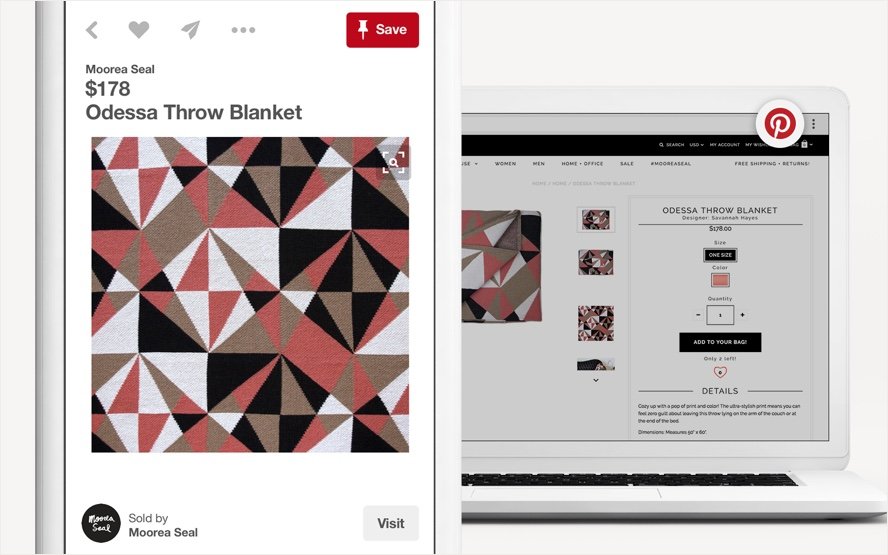Screen dimensions: 888x555
Task: Click ODESSA THROW BLANKET heading on laptop
Action: (x=720, y=210)
